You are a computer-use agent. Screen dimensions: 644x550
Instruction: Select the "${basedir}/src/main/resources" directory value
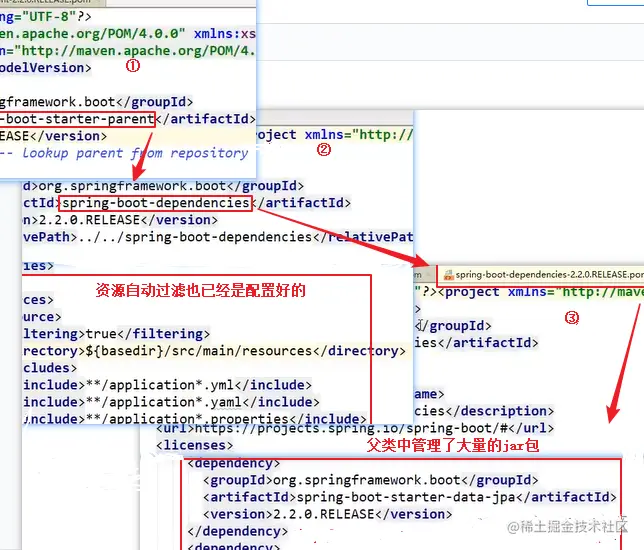click(x=199, y=351)
